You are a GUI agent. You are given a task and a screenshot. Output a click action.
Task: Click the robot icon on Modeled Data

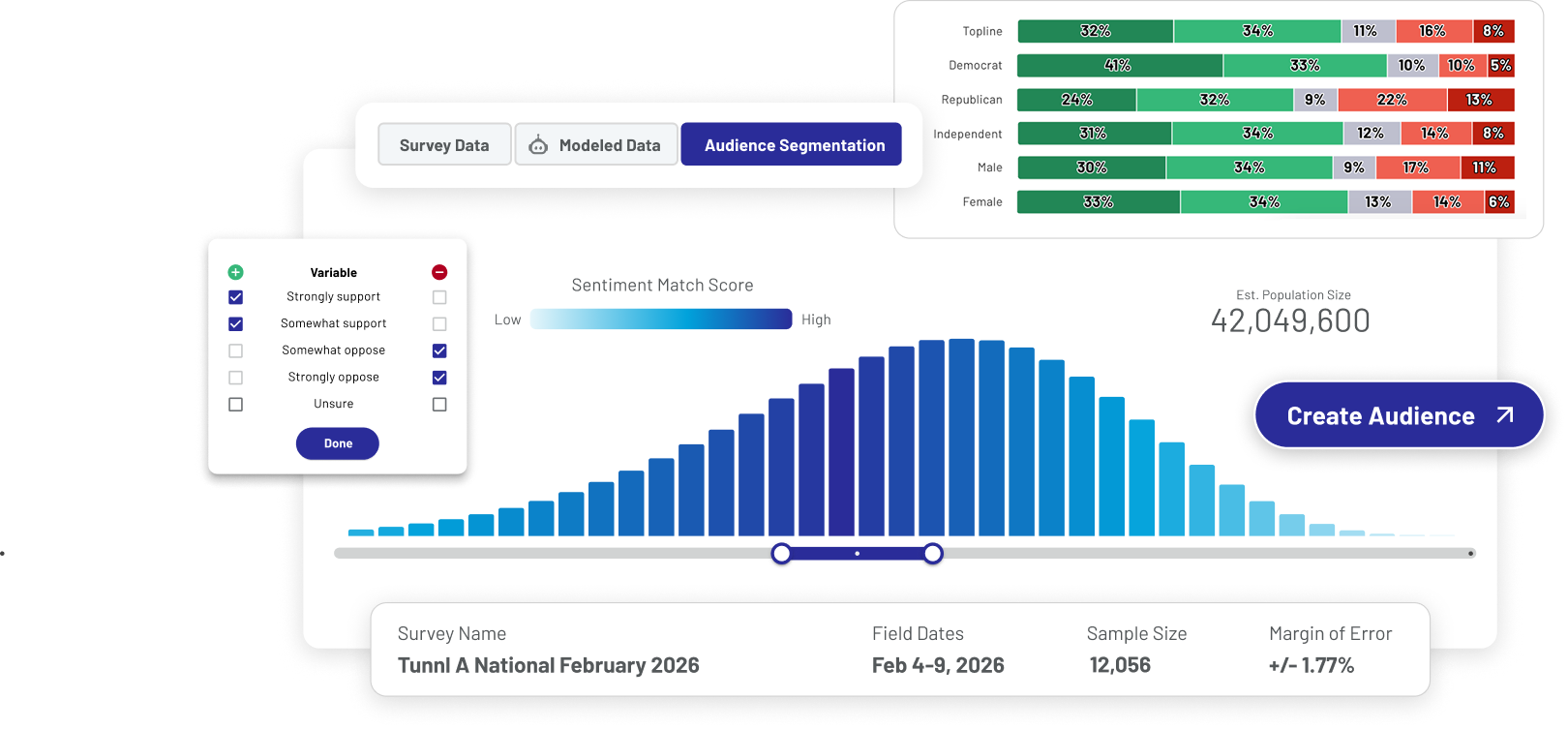[538, 145]
